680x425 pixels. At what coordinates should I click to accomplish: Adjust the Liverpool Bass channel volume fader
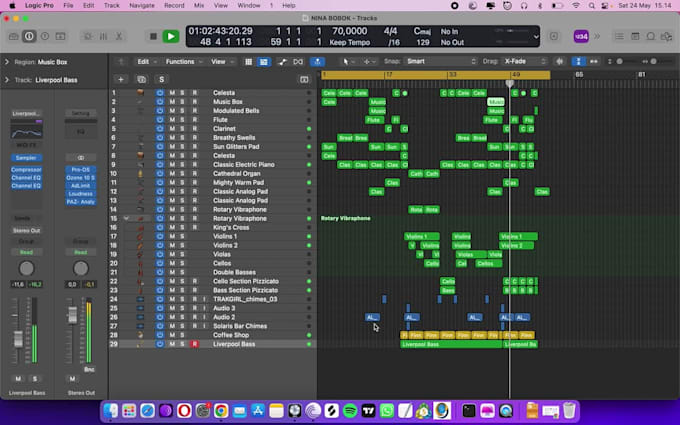click(18, 338)
